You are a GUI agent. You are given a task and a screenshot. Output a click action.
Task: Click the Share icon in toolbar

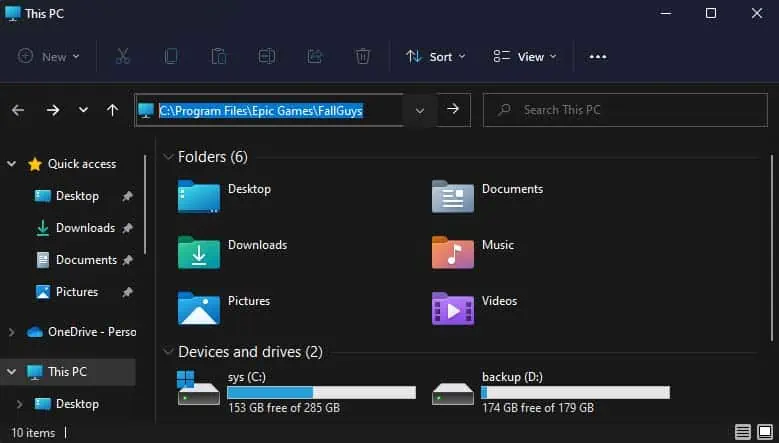coord(315,56)
